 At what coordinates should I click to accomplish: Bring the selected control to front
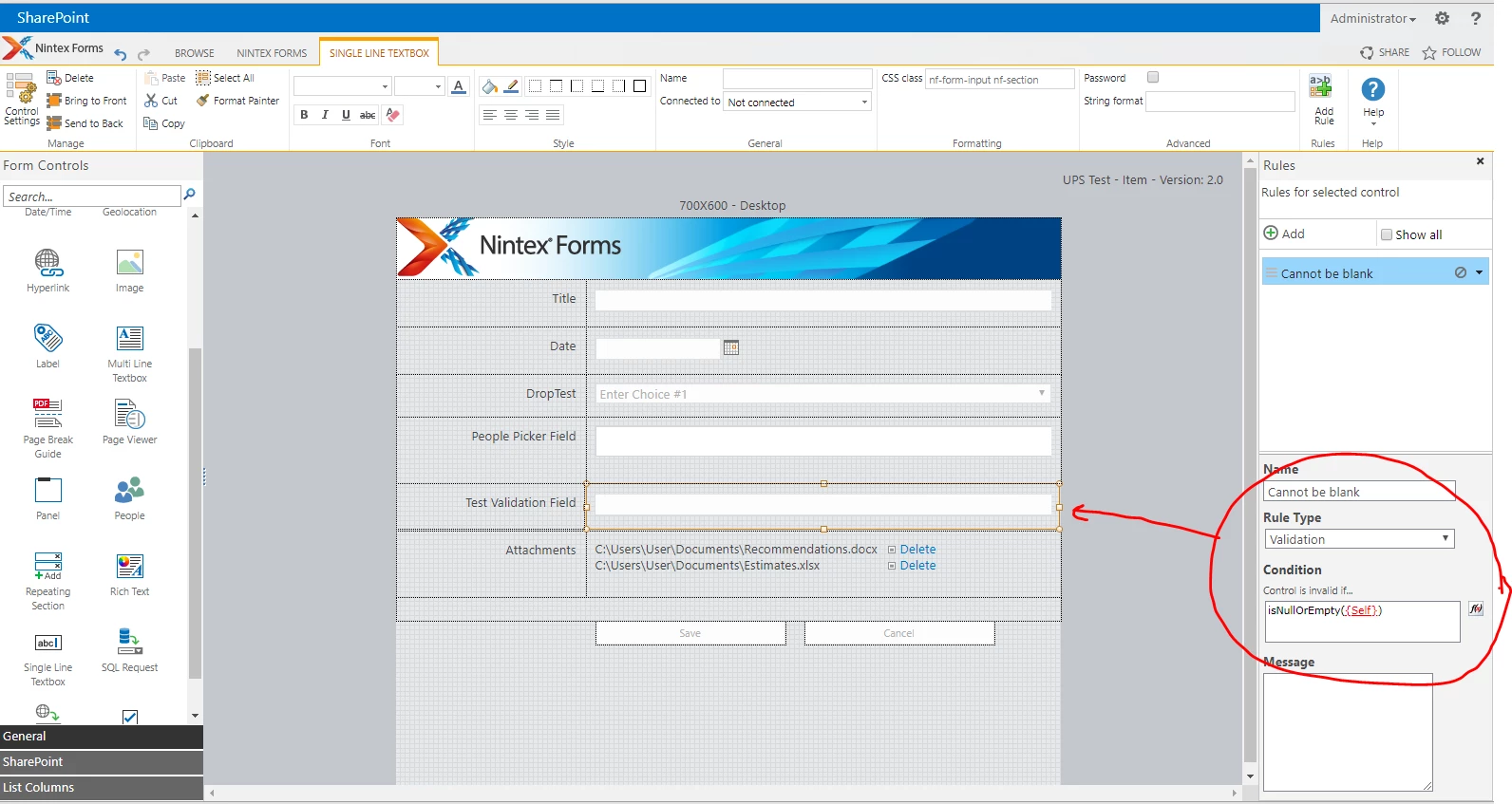click(x=86, y=101)
